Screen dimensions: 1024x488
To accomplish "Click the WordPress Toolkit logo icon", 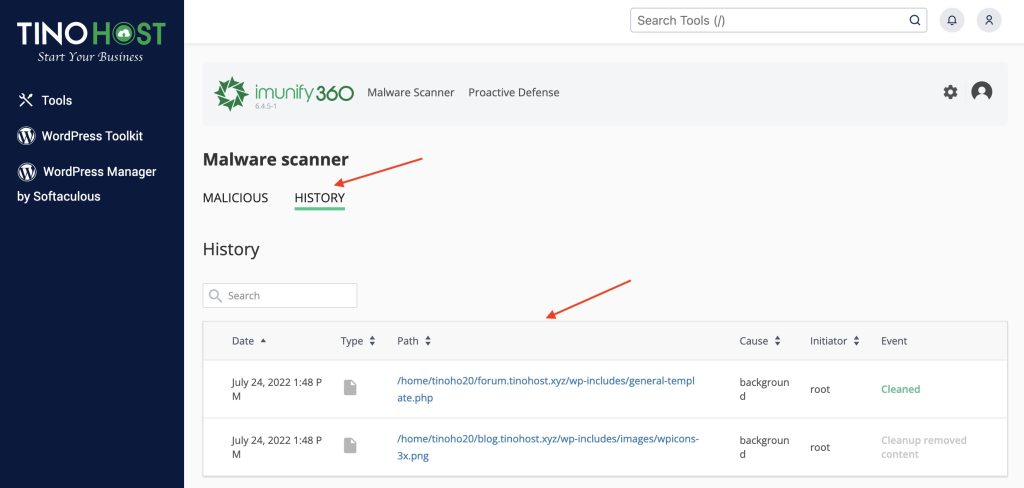I will click(26, 136).
